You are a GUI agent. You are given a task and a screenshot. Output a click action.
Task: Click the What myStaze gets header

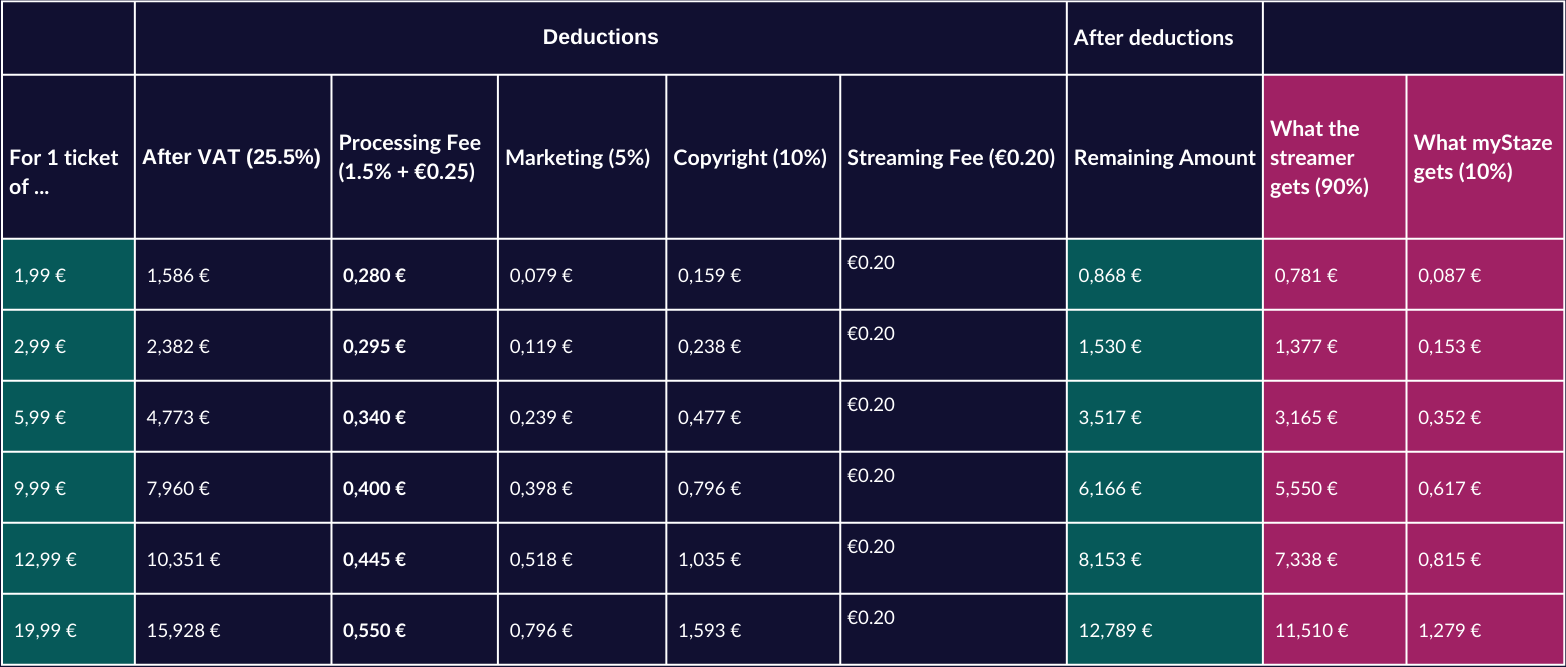coord(1483,157)
